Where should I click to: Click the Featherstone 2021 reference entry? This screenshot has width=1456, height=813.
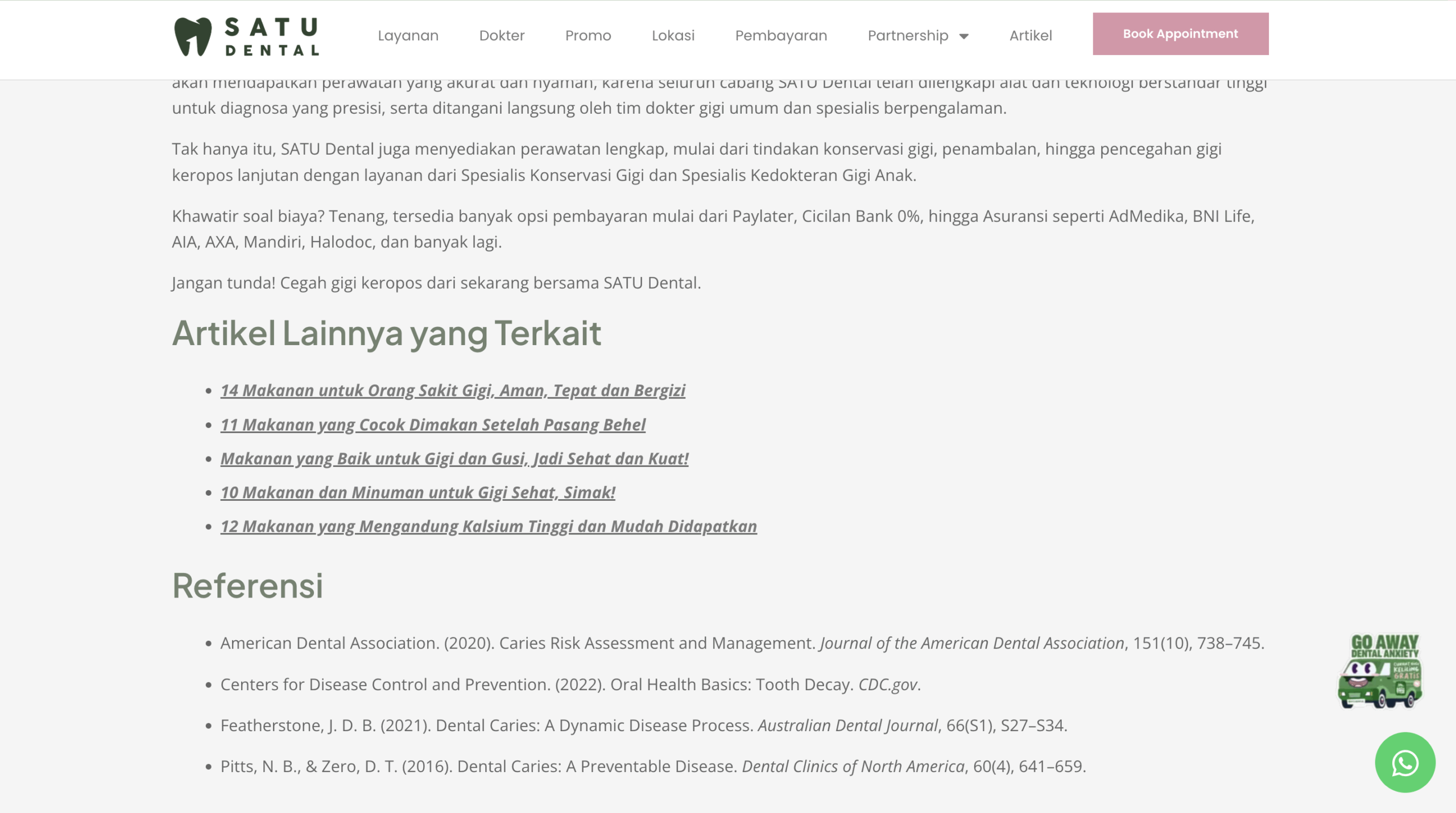644,725
